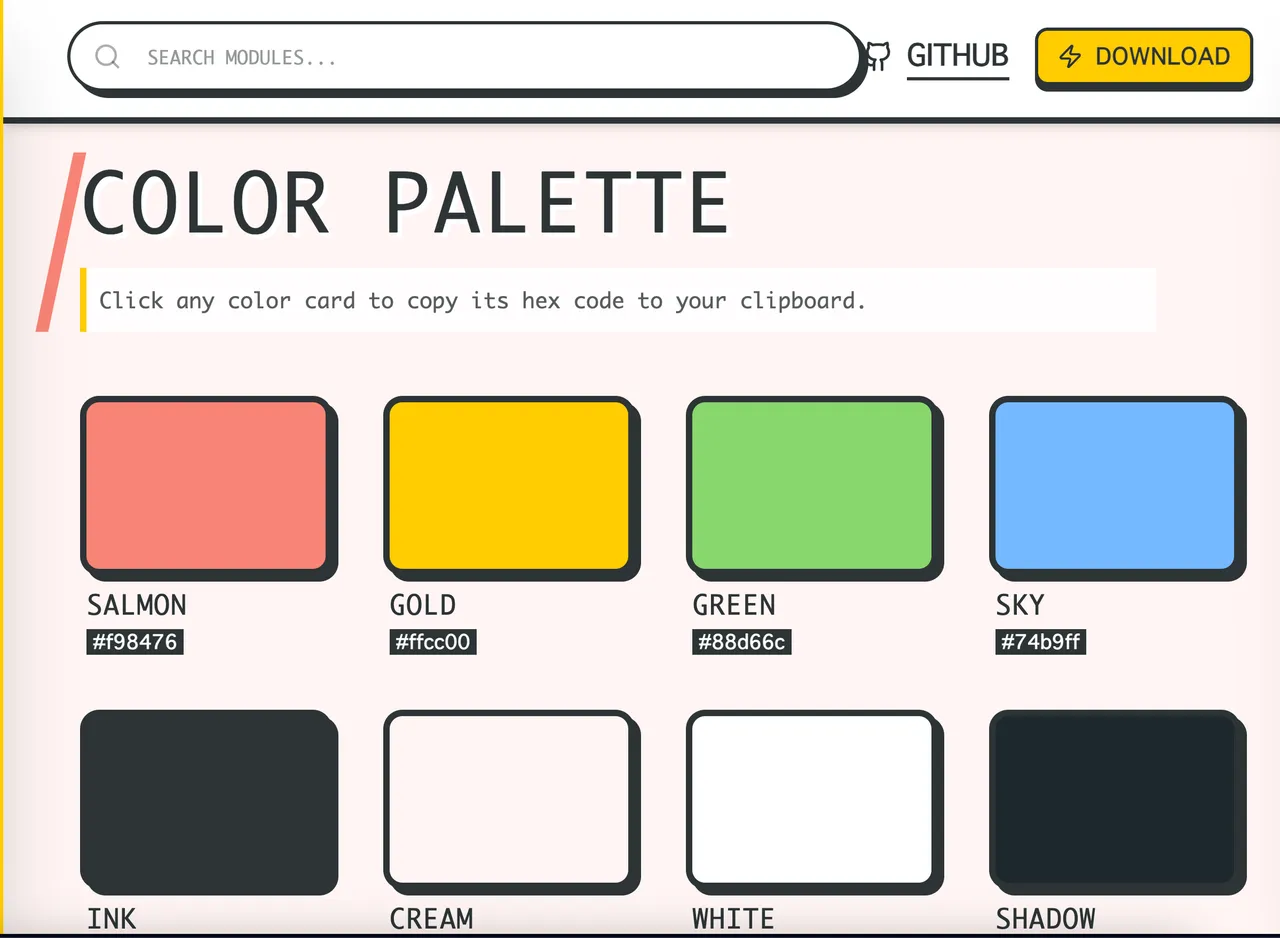Click the SALMON color name label
Viewport: 1280px width, 938px height.
click(137, 605)
